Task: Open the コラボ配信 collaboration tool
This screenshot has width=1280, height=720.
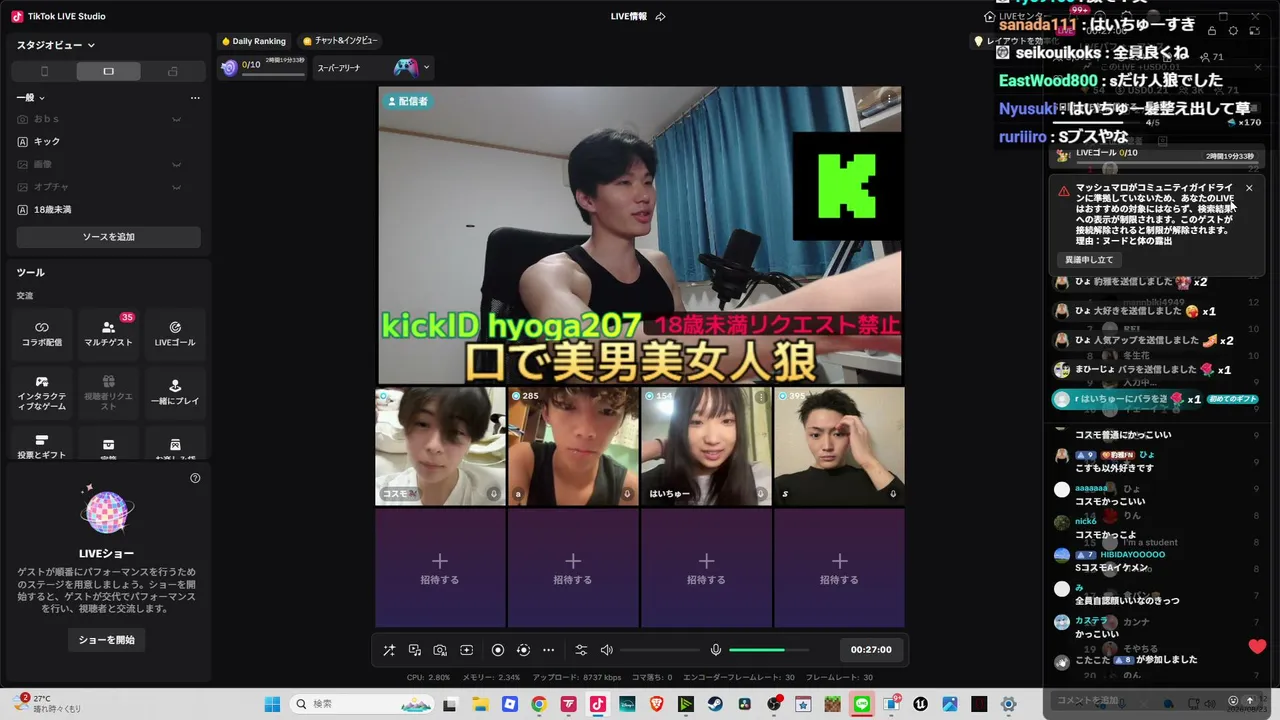Action: [x=42, y=334]
